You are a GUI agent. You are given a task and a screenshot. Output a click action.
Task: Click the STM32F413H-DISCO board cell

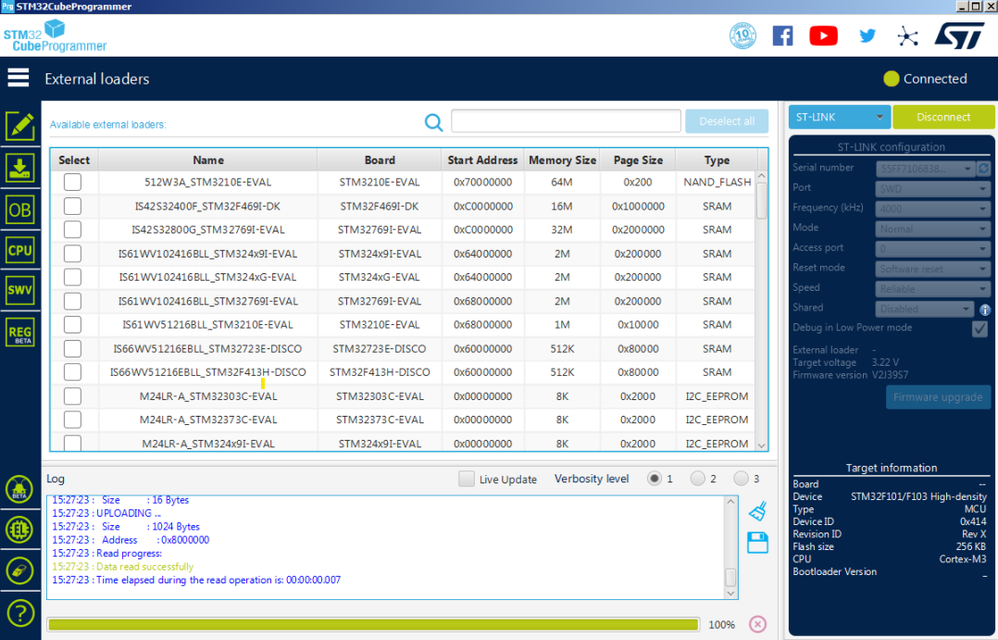pos(379,372)
